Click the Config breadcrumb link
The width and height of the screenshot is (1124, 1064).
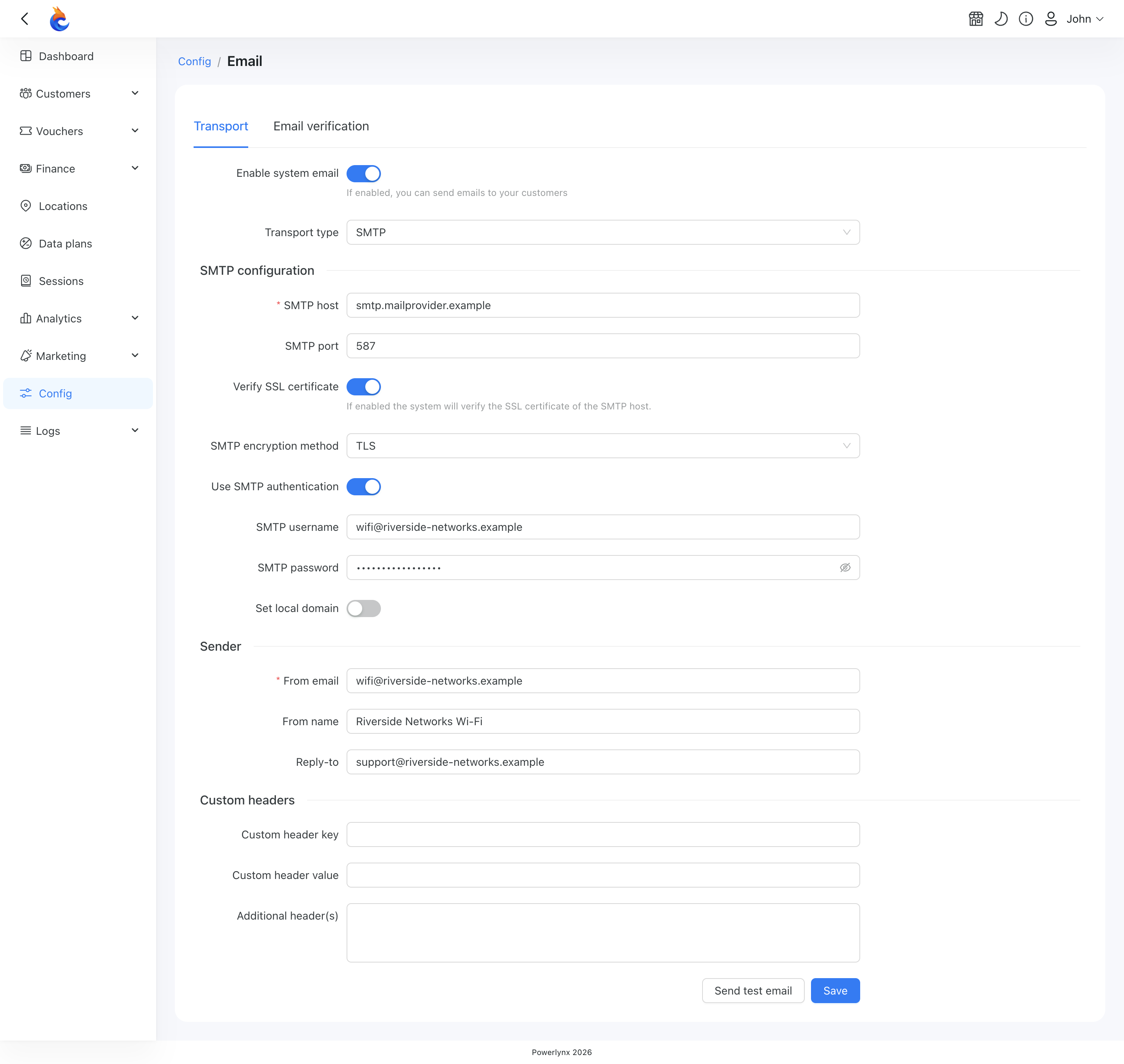194,61
